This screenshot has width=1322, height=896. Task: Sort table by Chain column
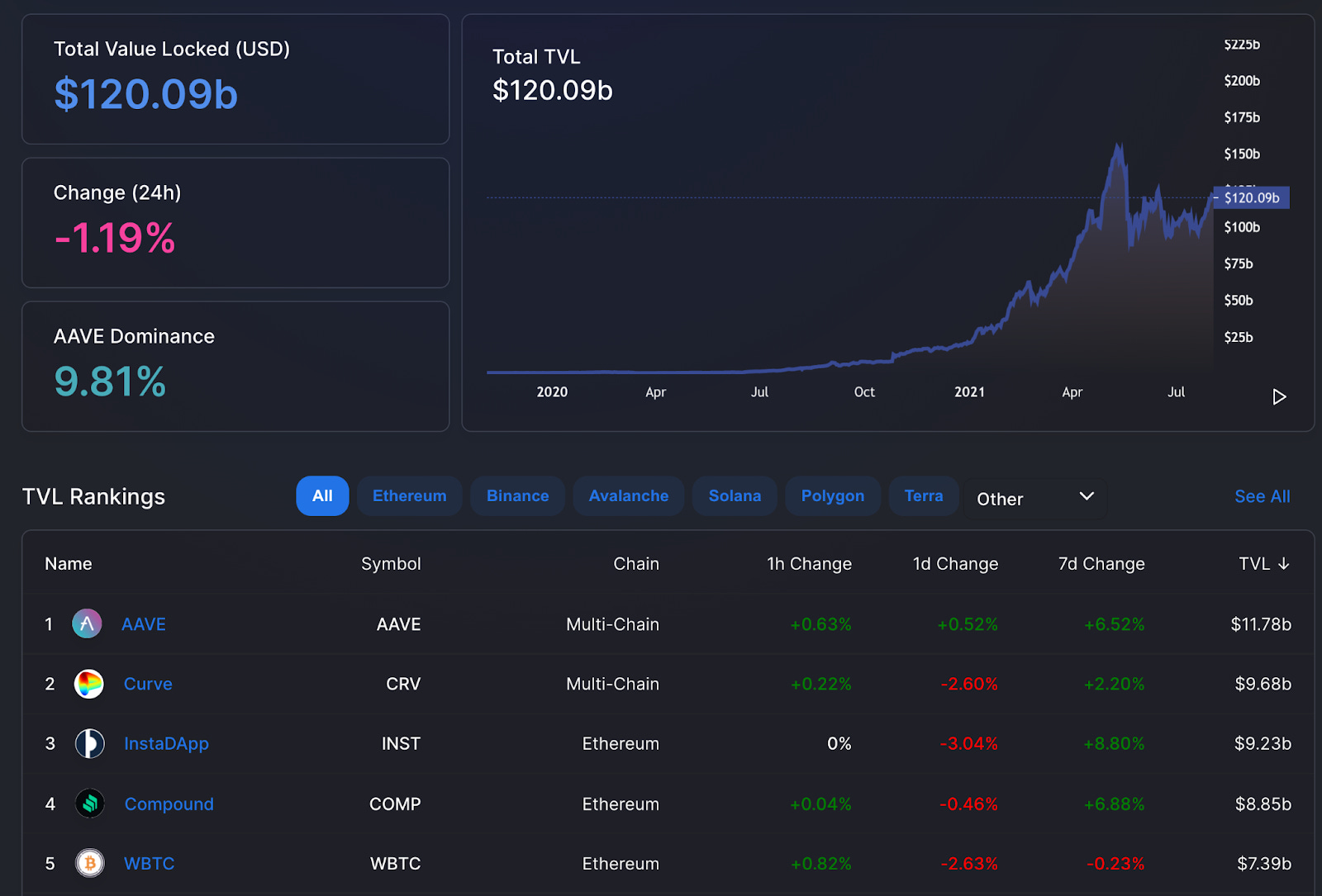coord(636,563)
